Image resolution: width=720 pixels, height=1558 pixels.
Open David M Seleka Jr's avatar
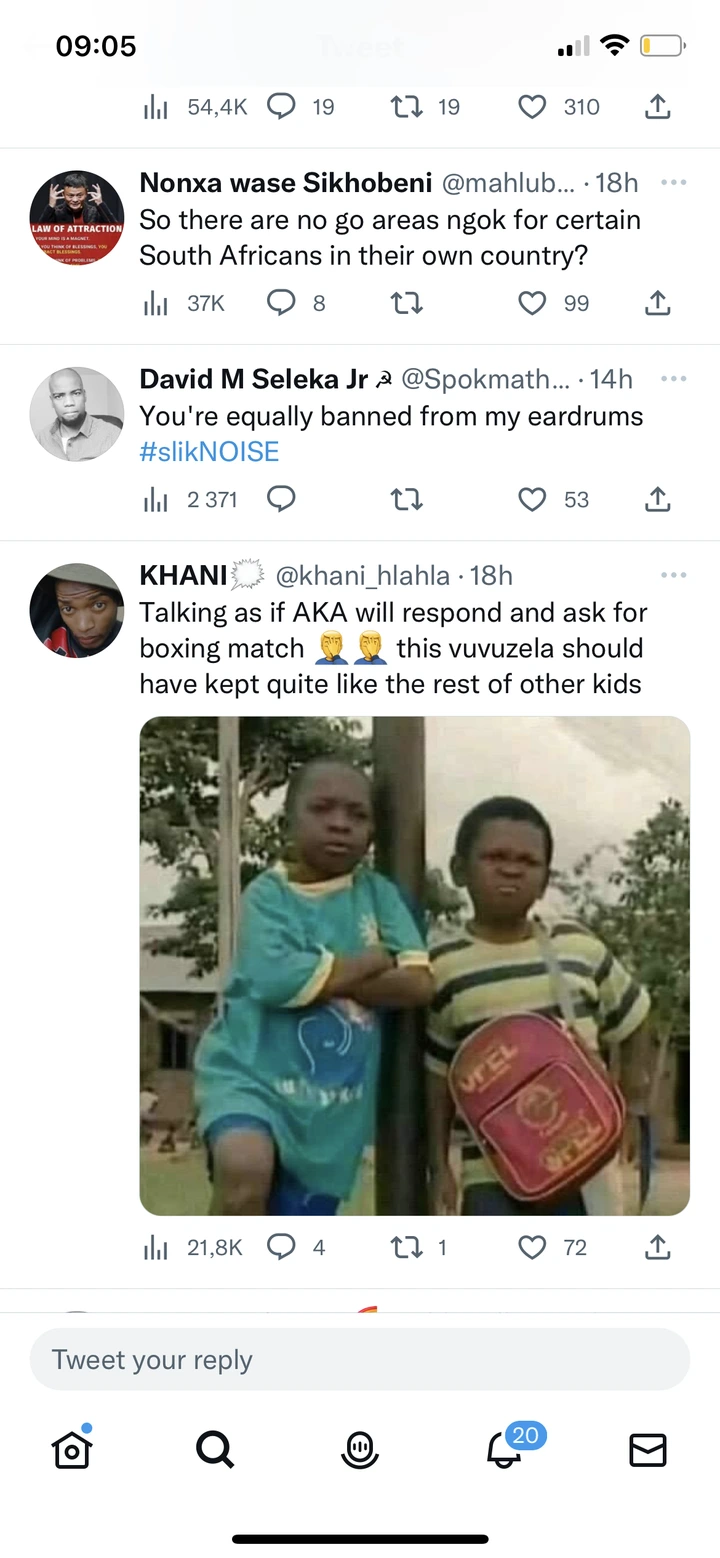(x=77, y=414)
